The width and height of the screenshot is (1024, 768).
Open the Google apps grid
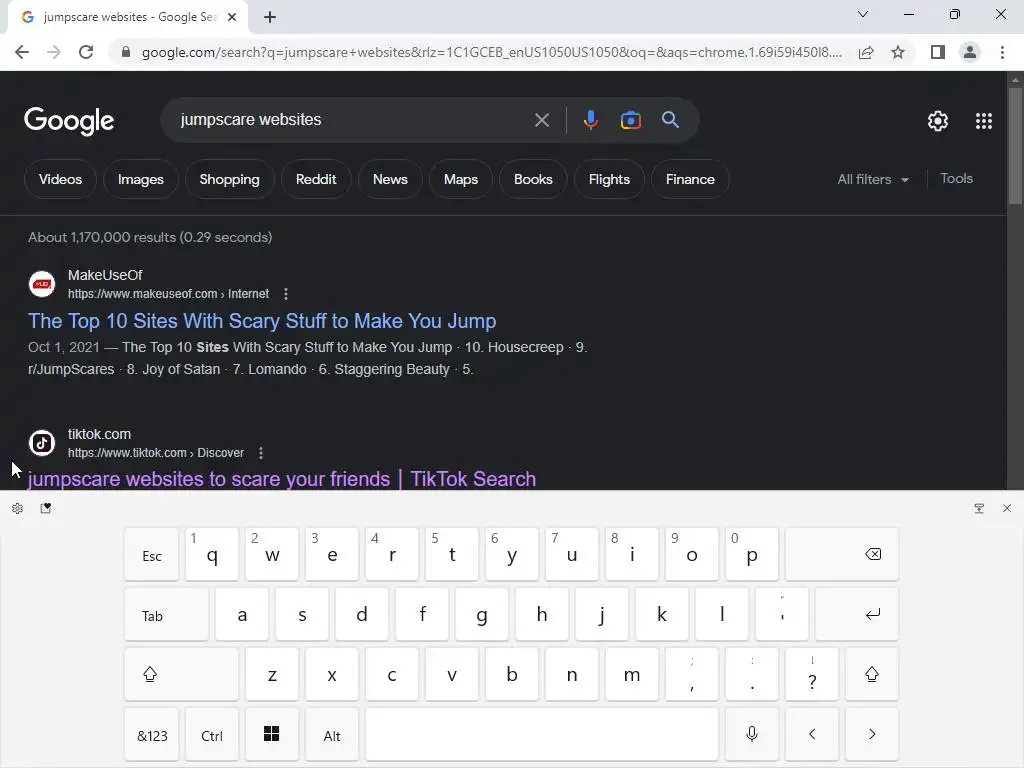pos(984,121)
